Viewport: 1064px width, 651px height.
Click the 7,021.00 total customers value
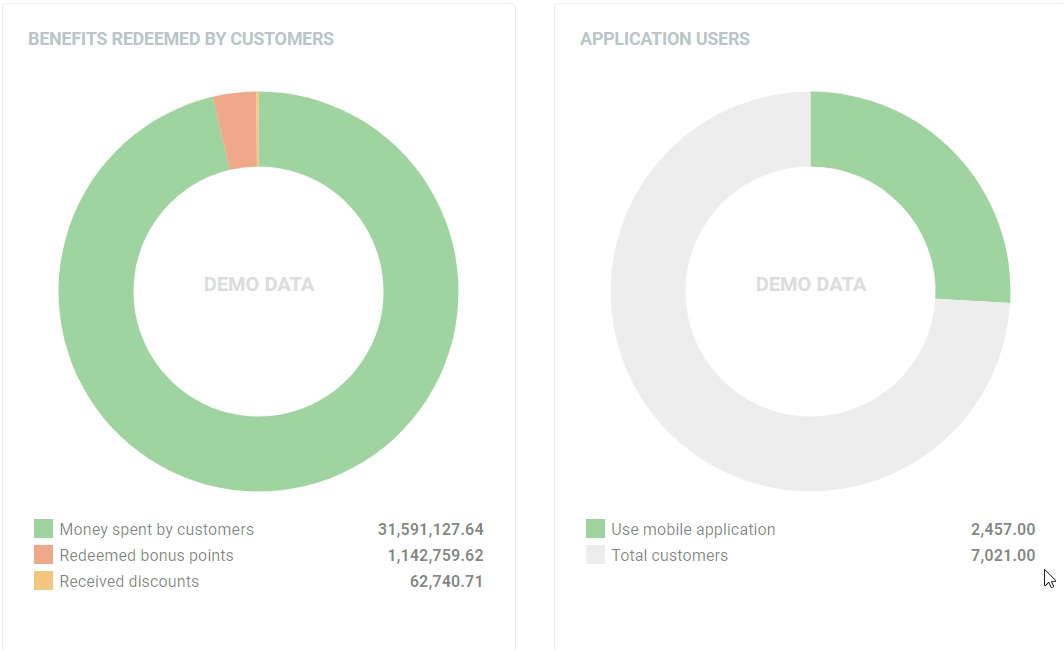(x=1002, y=555)
